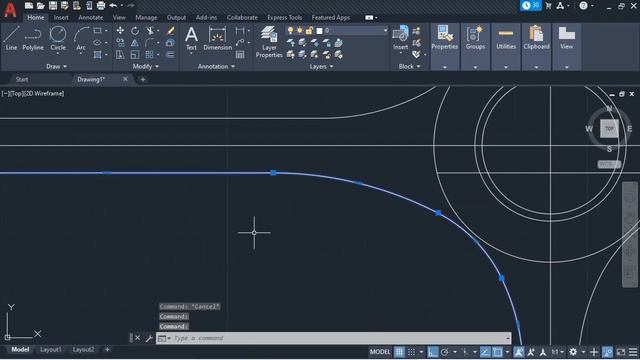Click the Insert block icon

click(x=400, y=38)
